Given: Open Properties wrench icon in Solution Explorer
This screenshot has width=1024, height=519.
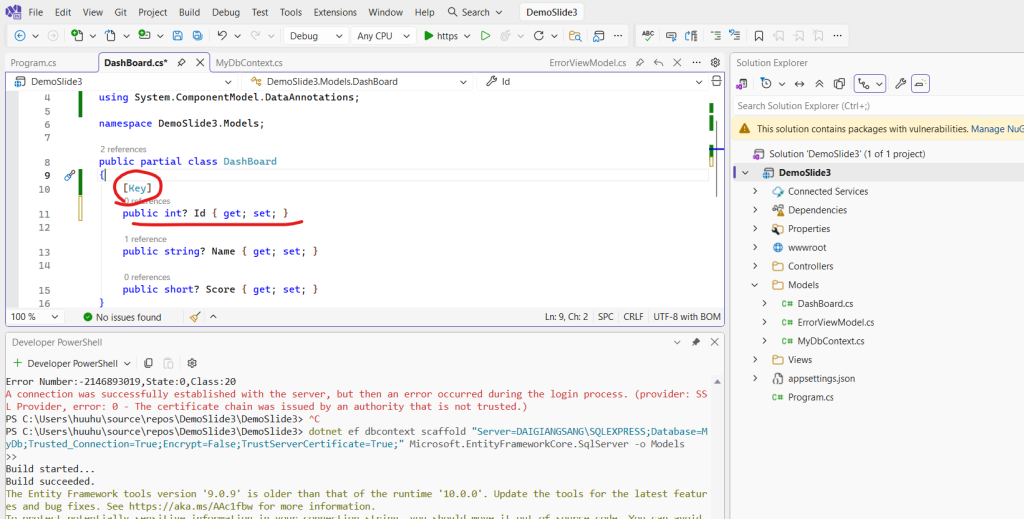Looking at the screenshot, I should 900,83.
